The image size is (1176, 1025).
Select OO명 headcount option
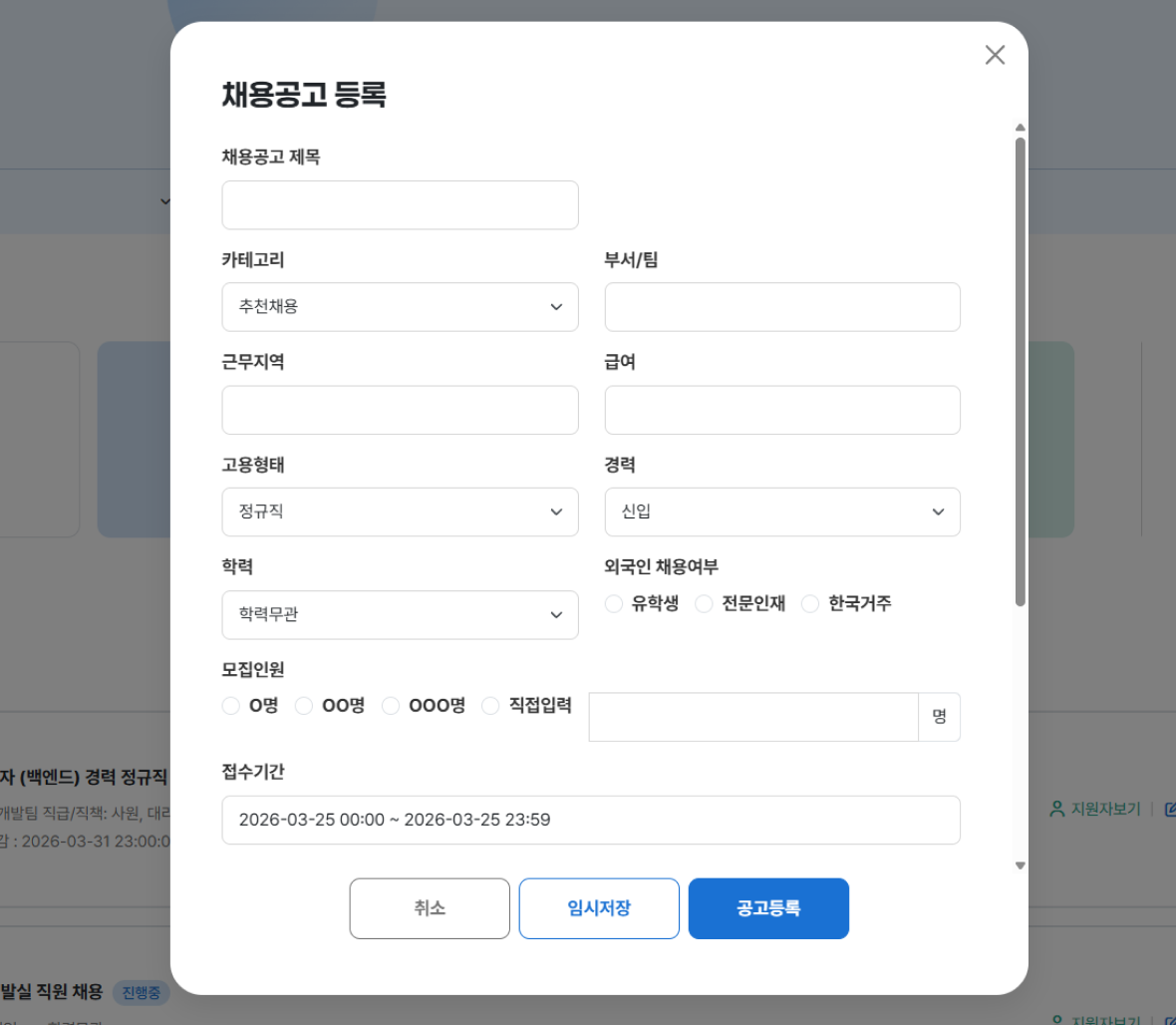(x=303, y=705)
